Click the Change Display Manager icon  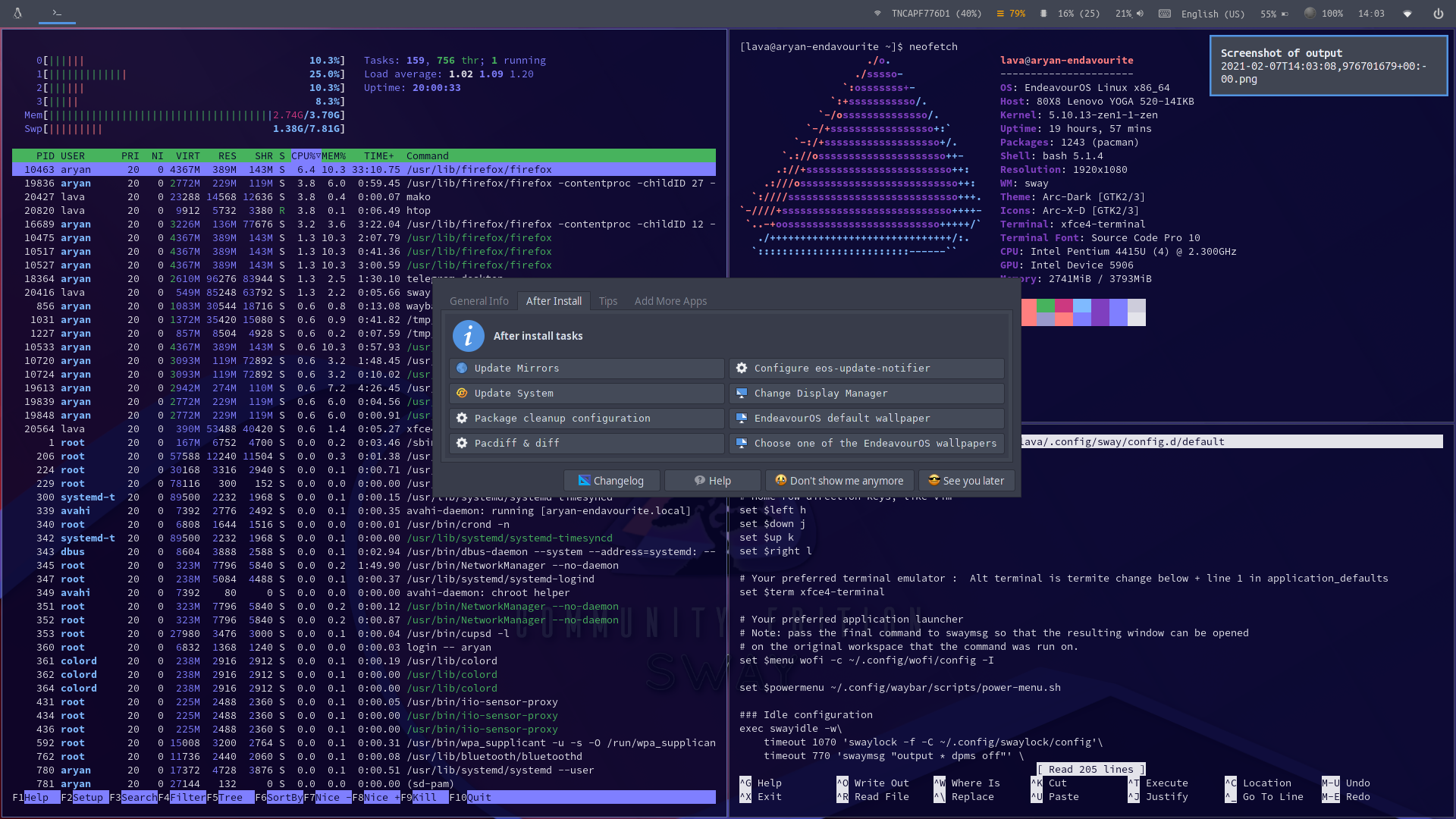pos(742,393)
